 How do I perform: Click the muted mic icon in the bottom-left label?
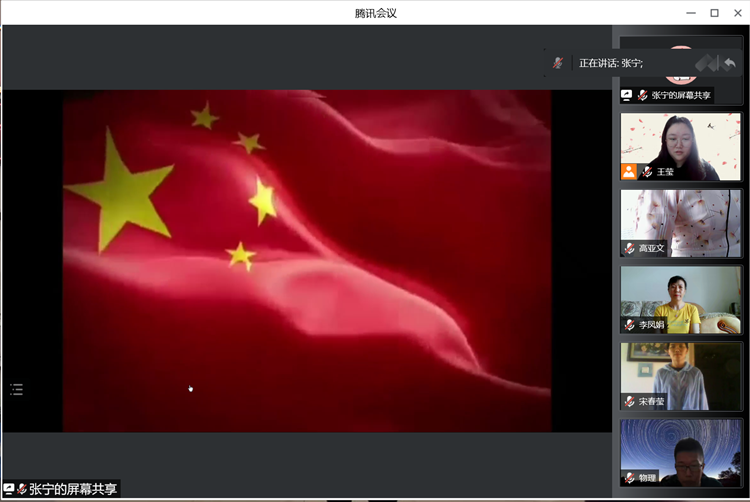pyautogui.click(x=22, y=489)
